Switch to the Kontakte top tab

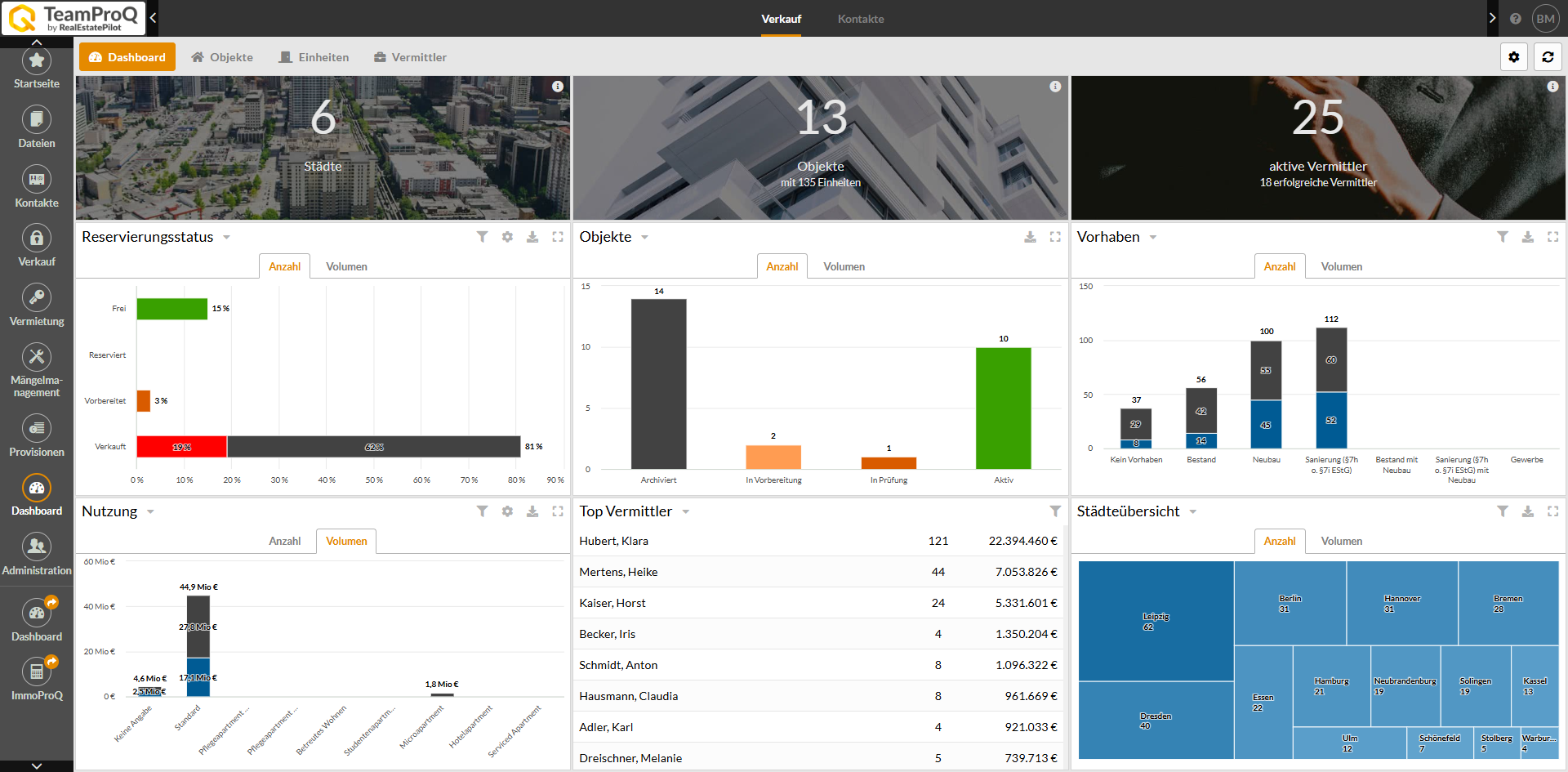[860, 19]
